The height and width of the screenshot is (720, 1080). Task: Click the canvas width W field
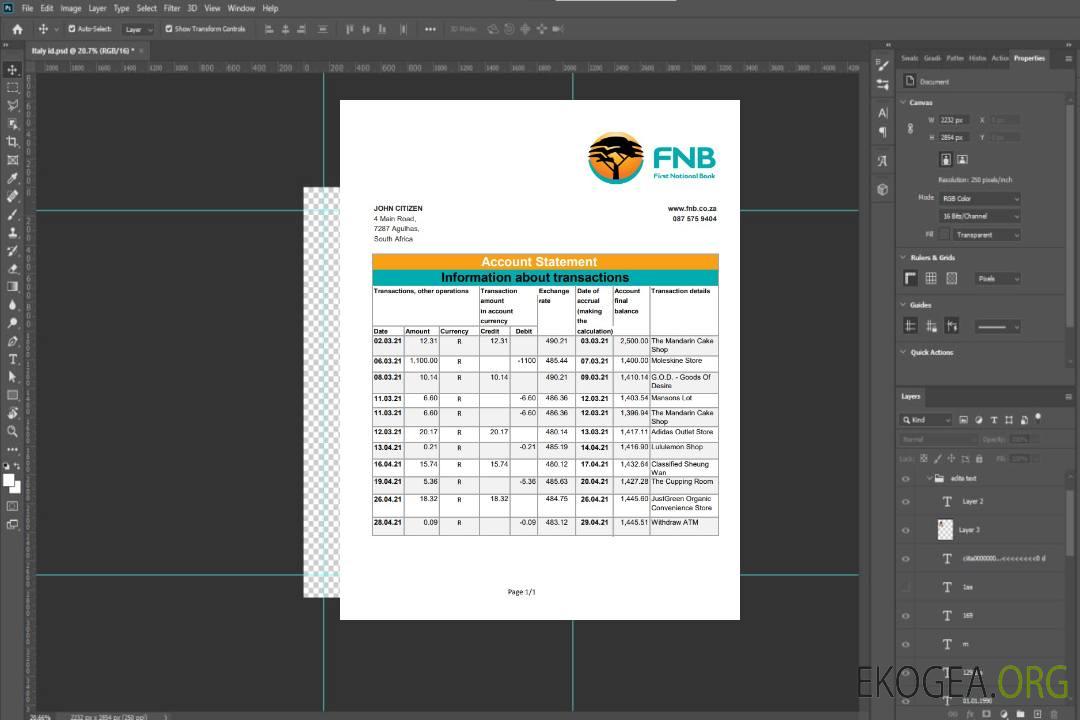(x=954, y=120)
